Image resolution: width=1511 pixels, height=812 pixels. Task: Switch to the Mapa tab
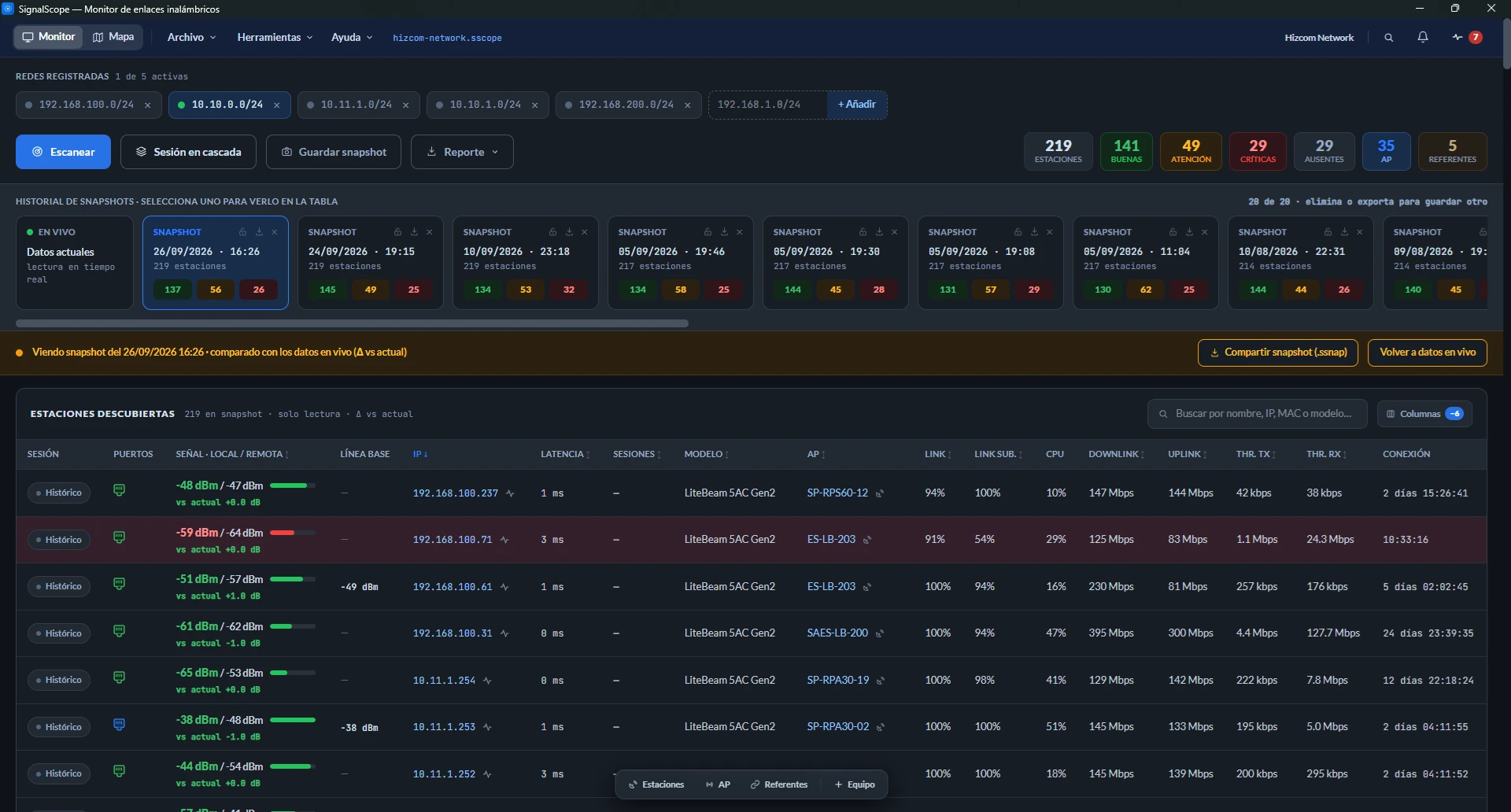click(113, 37)
